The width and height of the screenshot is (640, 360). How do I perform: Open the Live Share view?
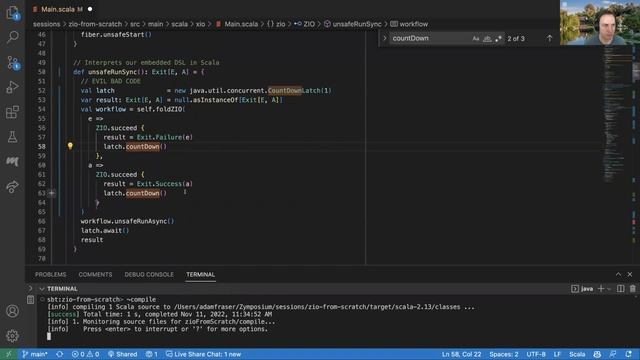pos(13,187)
